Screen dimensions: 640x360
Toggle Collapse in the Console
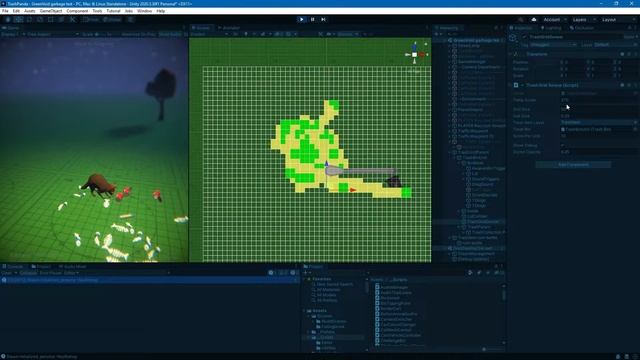[x=28, y=273]
